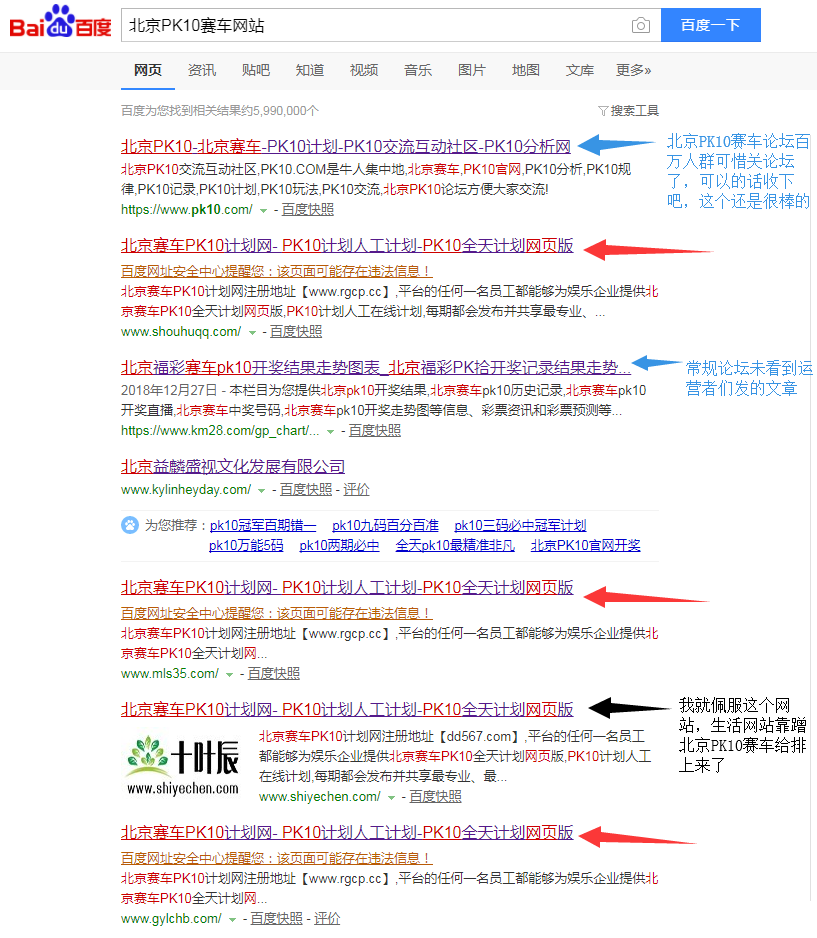Go to the 知道 tab
The height and width of the screenshot is (938, 817).
pos(310,71)
